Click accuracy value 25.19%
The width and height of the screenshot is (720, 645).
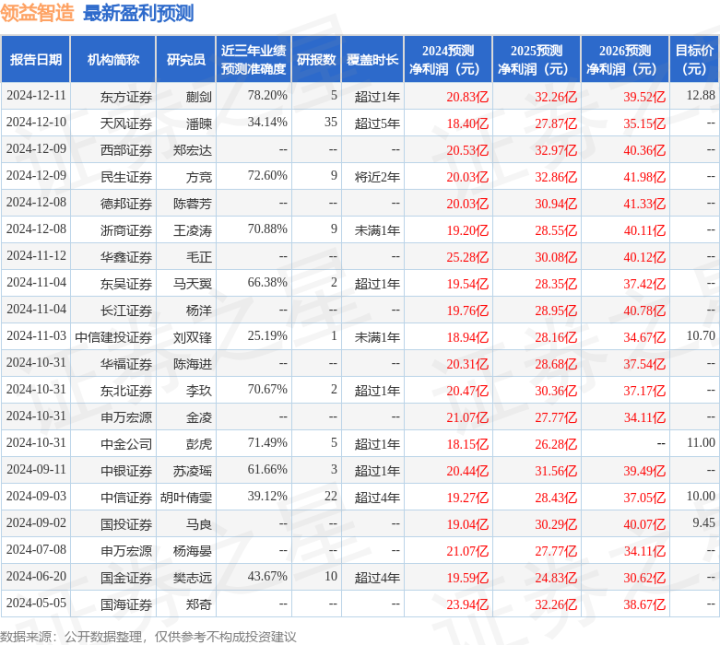click(267, 336)
